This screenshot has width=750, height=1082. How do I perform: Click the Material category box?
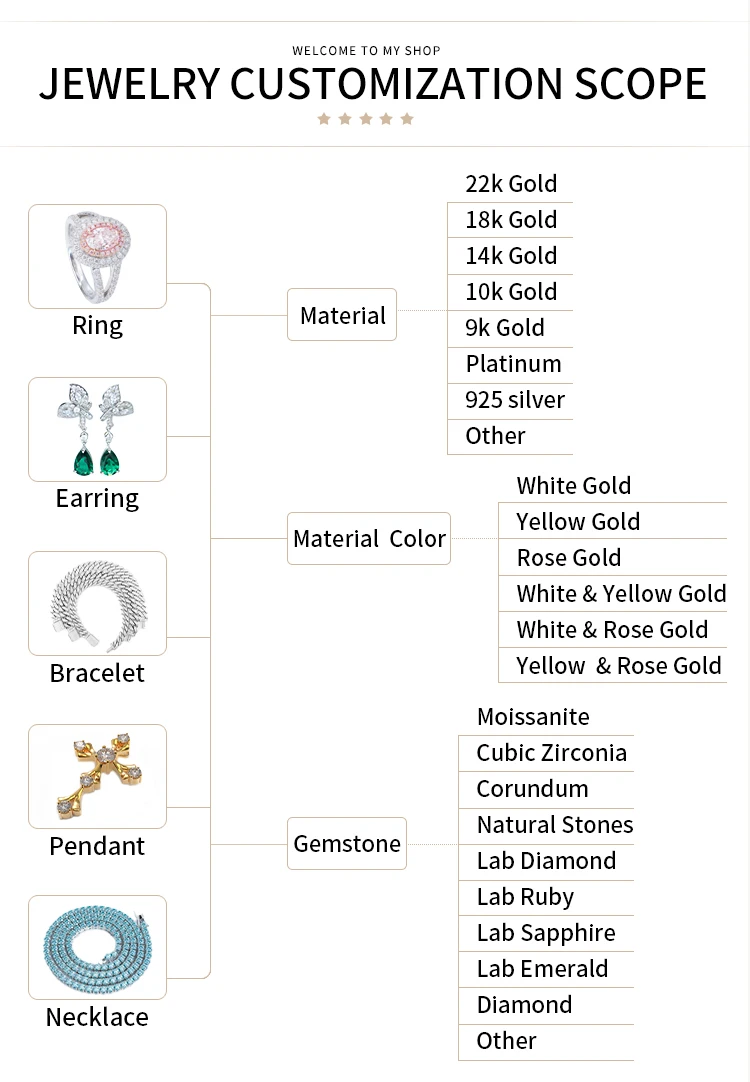tap(342, 315)
